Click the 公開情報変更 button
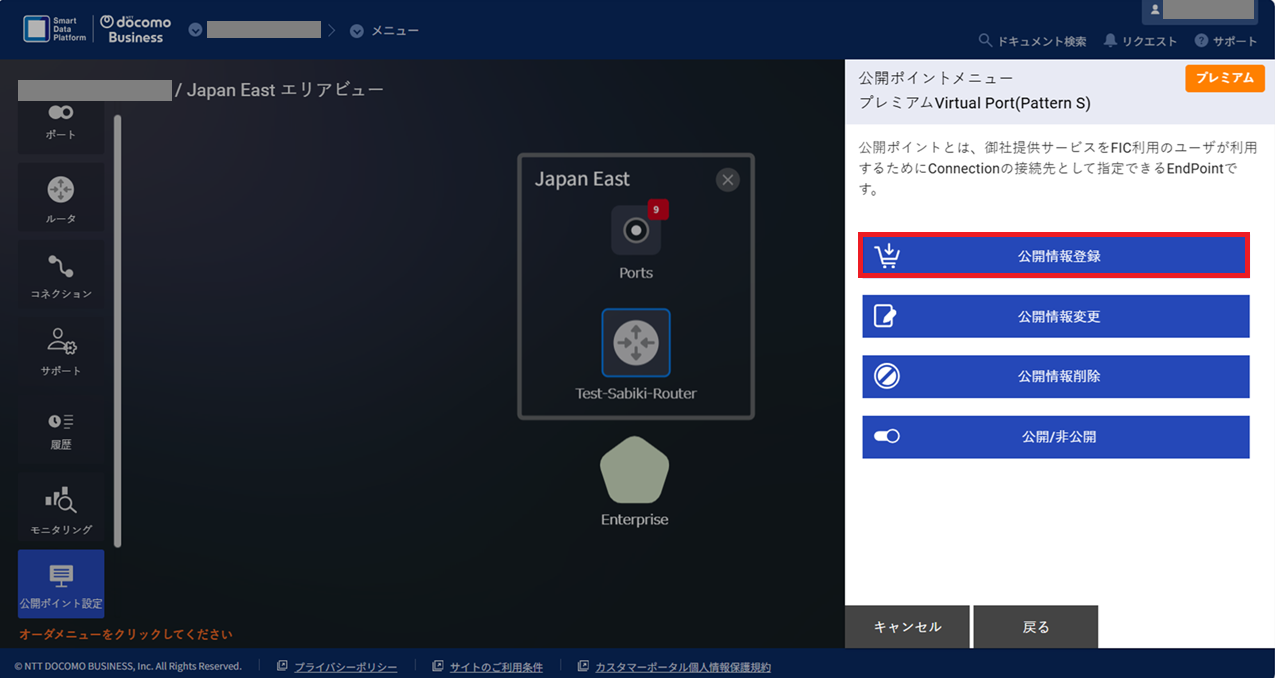Image resolution: width=1275 pixels, height=681 pixels. coord(1054,316)
